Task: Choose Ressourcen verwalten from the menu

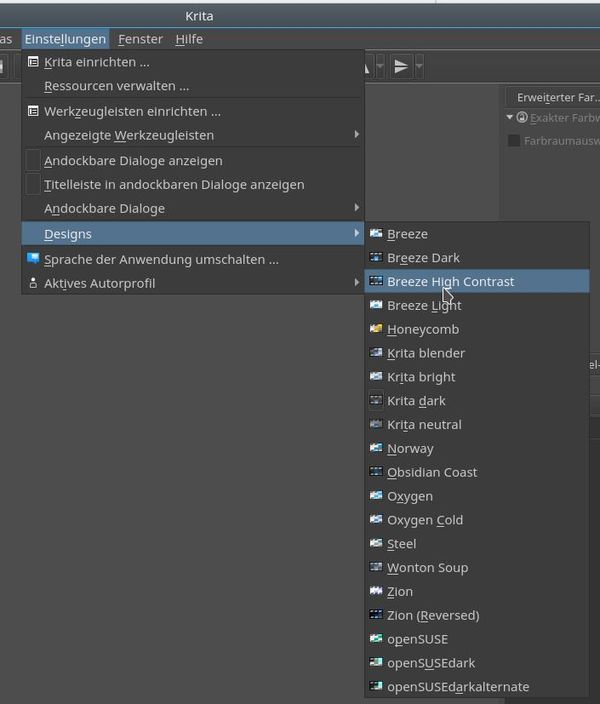Action: [x=116, y=86]
